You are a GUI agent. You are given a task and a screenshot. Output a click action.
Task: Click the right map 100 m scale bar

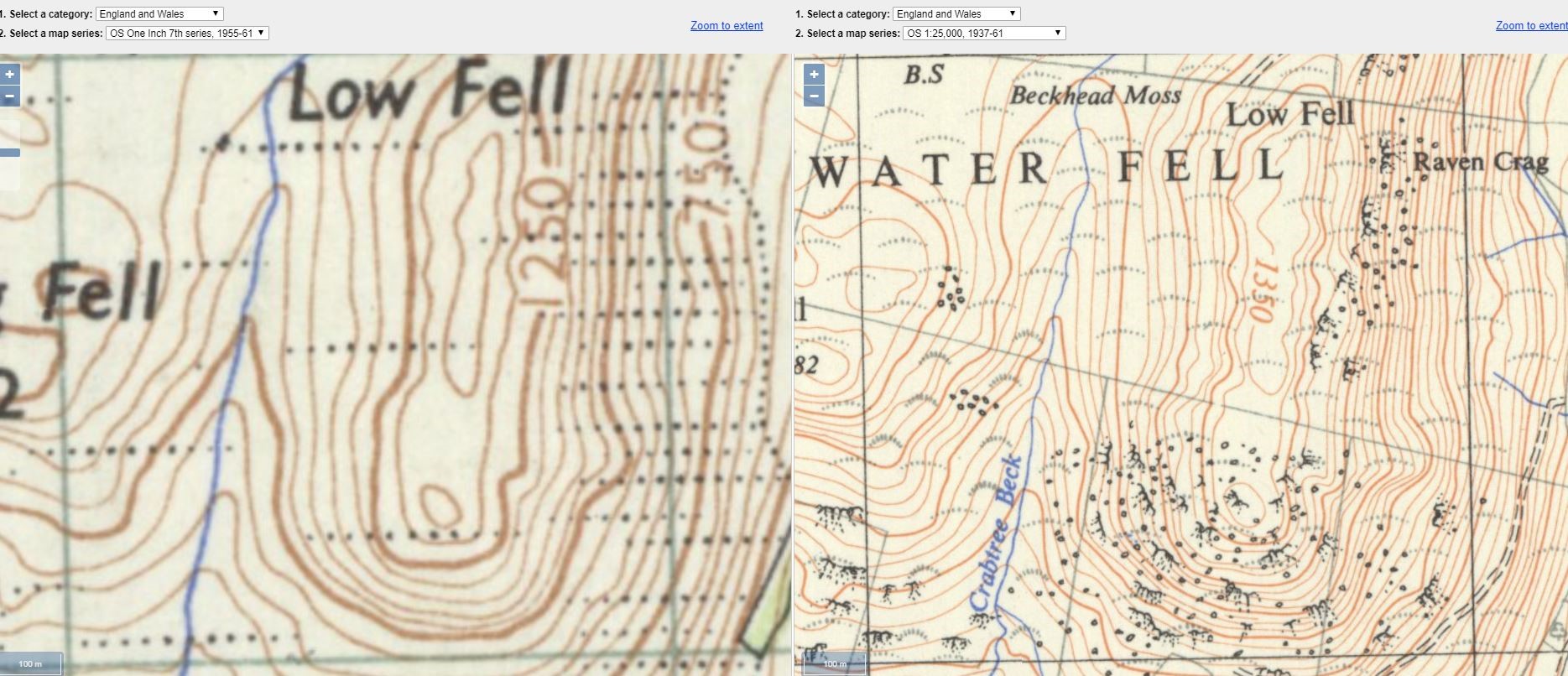(835, 663)
